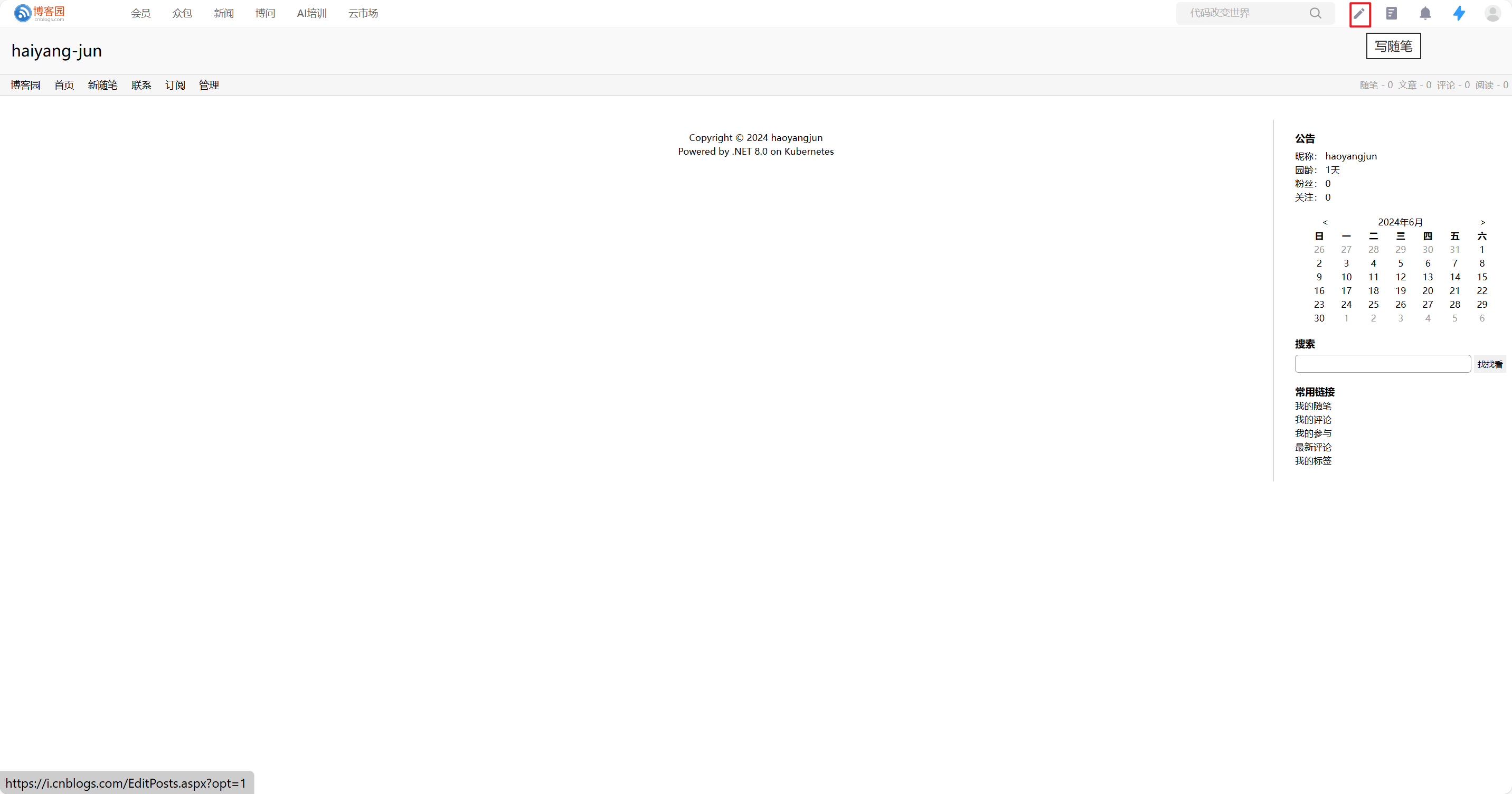Click the haiyang-jun blog title
1512x794 pixels.
coord(57,51)
